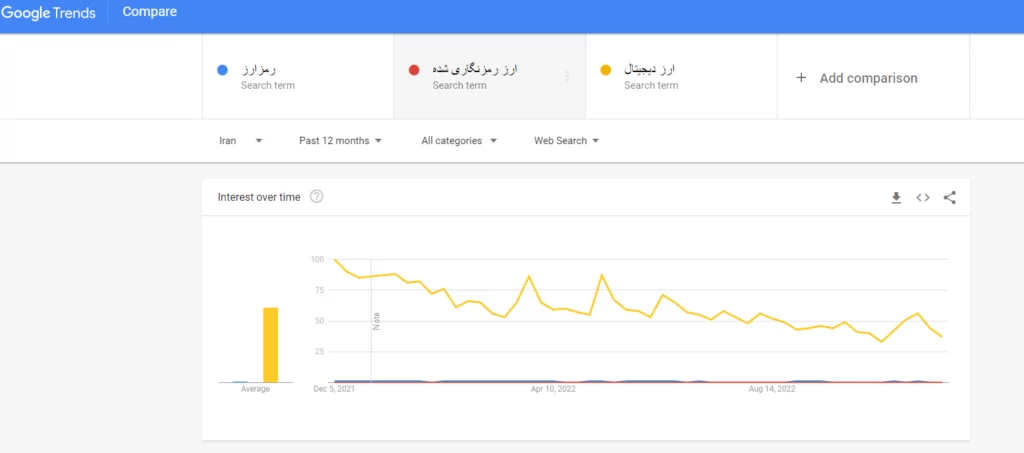Click the plus icon for Add comparison

(801, 78)
